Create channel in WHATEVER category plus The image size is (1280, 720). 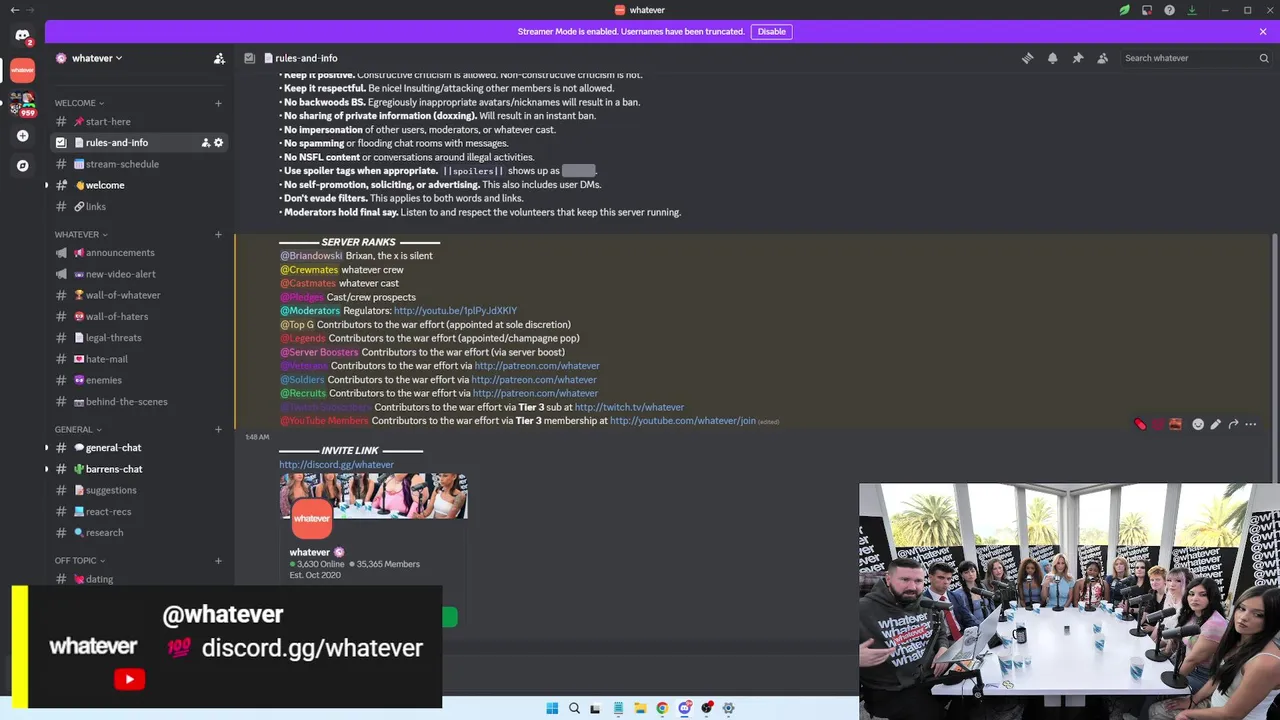click(218, 235)
